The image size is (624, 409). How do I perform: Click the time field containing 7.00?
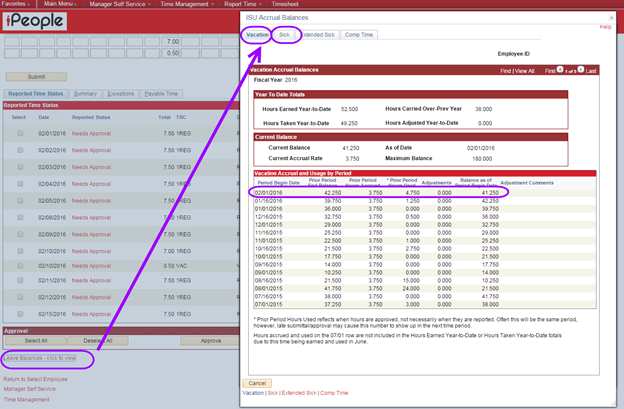(x=170, y=42)
